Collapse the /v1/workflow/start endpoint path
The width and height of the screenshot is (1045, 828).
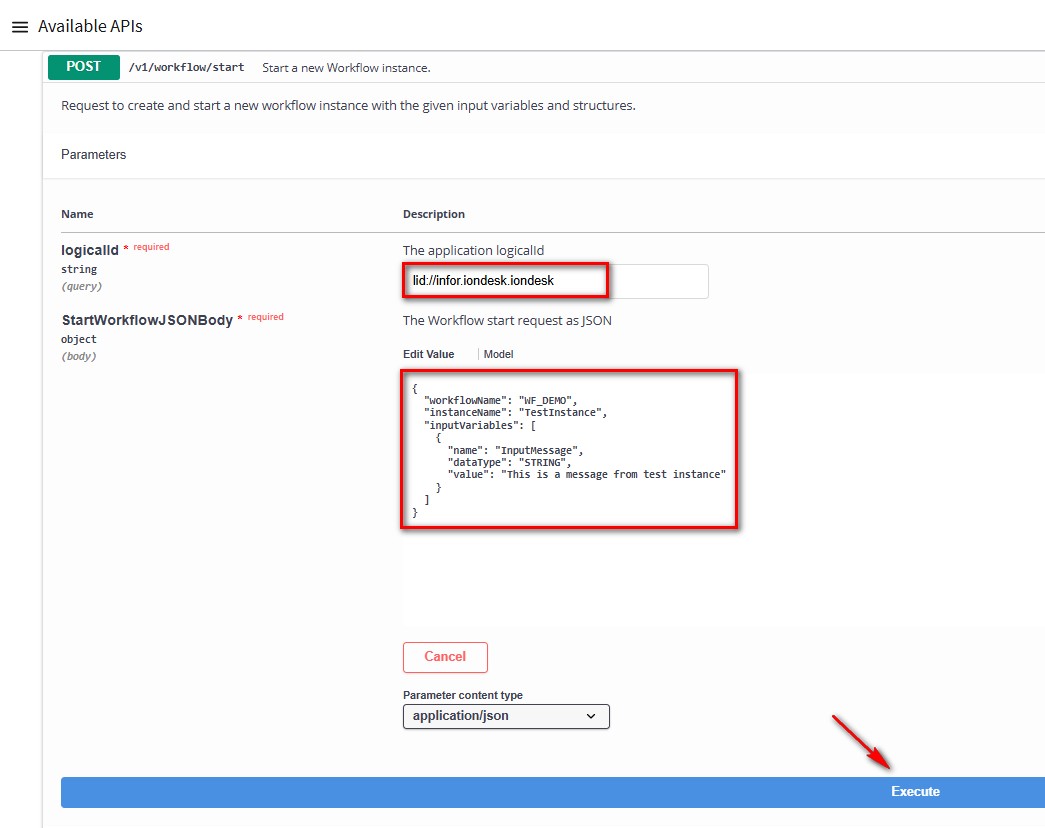(186, 68)
